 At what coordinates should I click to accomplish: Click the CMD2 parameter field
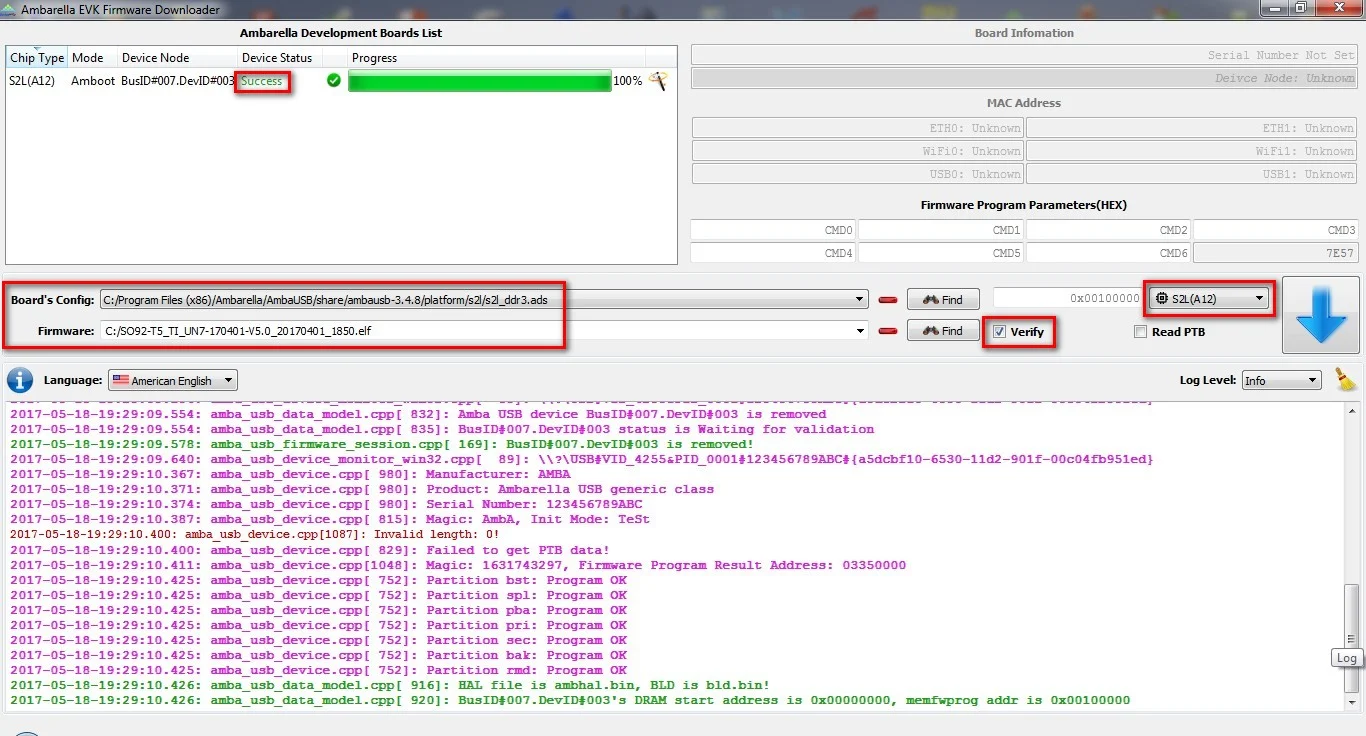pos(1109,230)
